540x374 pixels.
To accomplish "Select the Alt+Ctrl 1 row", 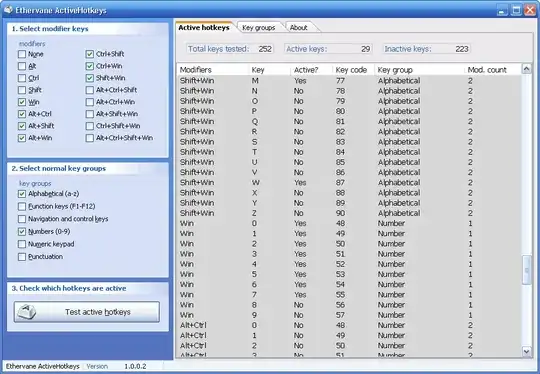I will (349, 335).
